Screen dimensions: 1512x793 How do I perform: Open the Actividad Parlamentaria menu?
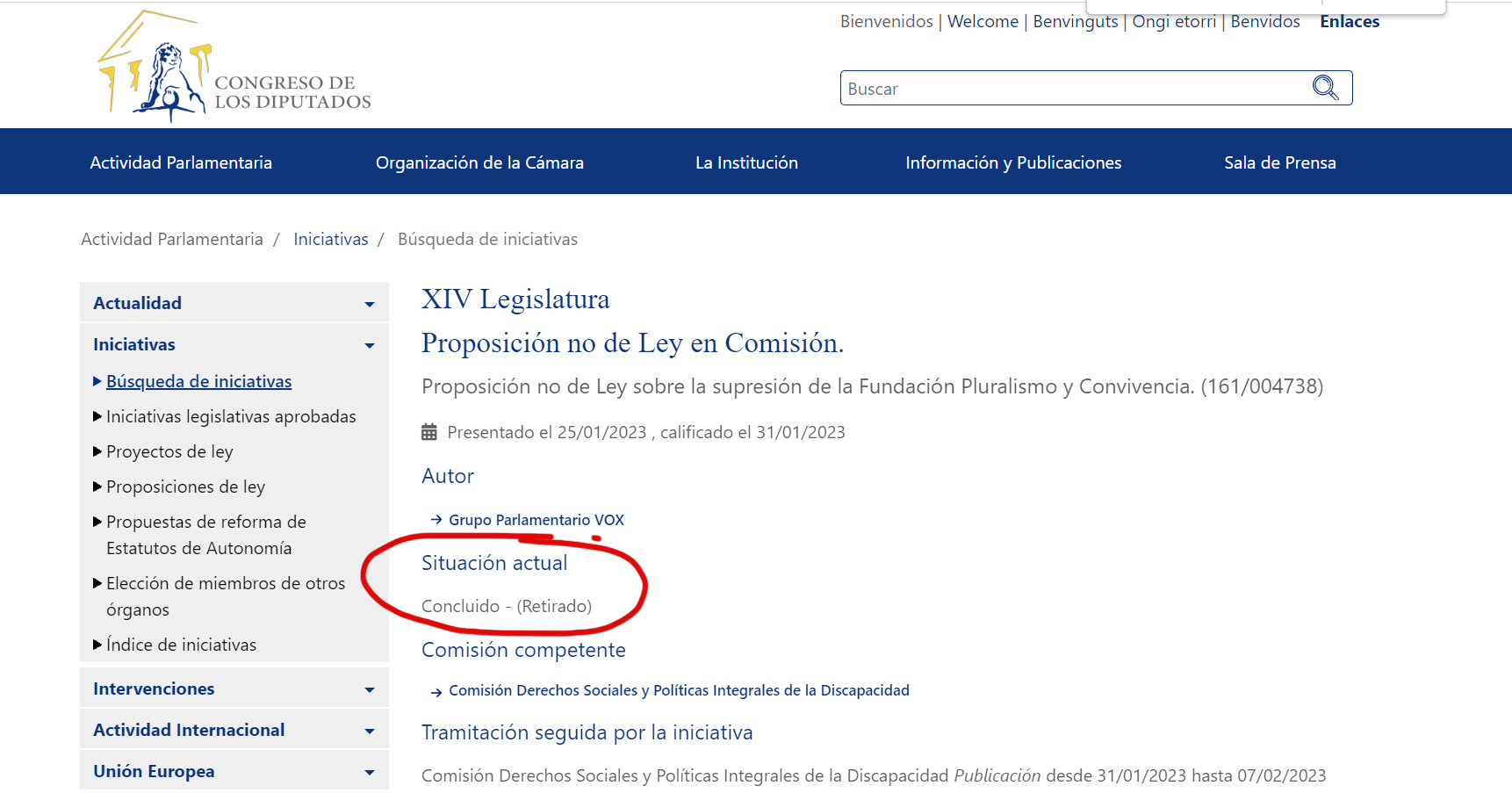(x=181, y=162)
